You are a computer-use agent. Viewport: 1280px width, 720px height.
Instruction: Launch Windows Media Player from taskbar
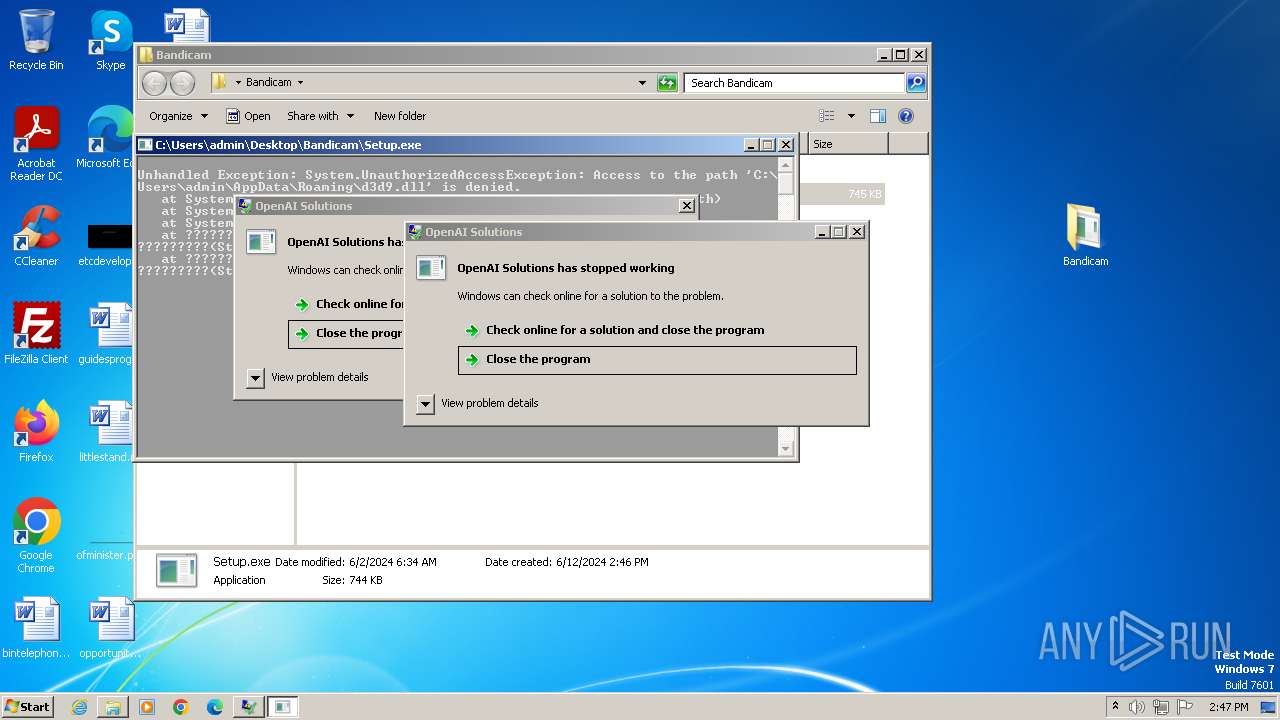tap(147, 707)
